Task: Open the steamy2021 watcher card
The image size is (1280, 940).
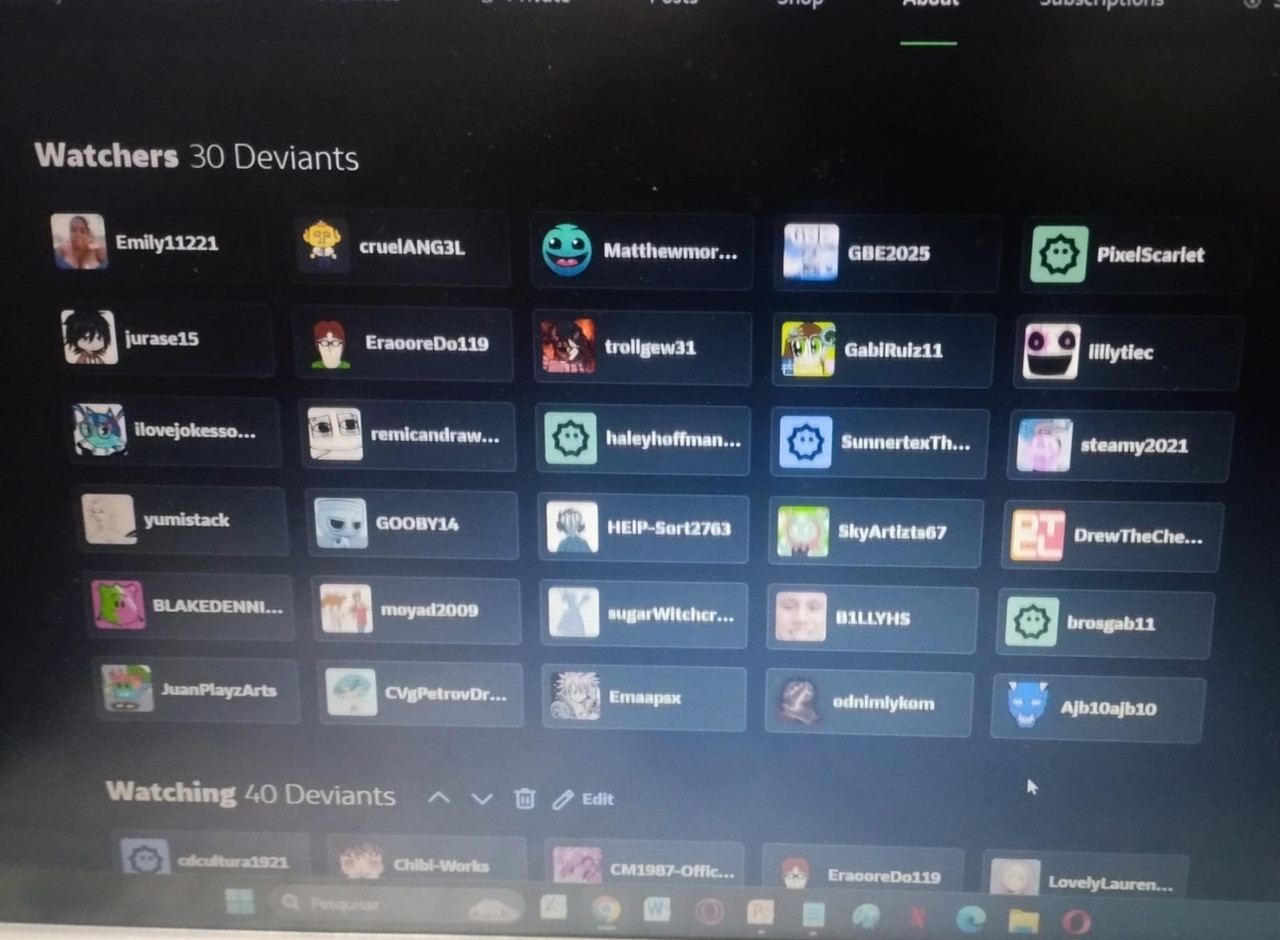Action: [1121, 446]
